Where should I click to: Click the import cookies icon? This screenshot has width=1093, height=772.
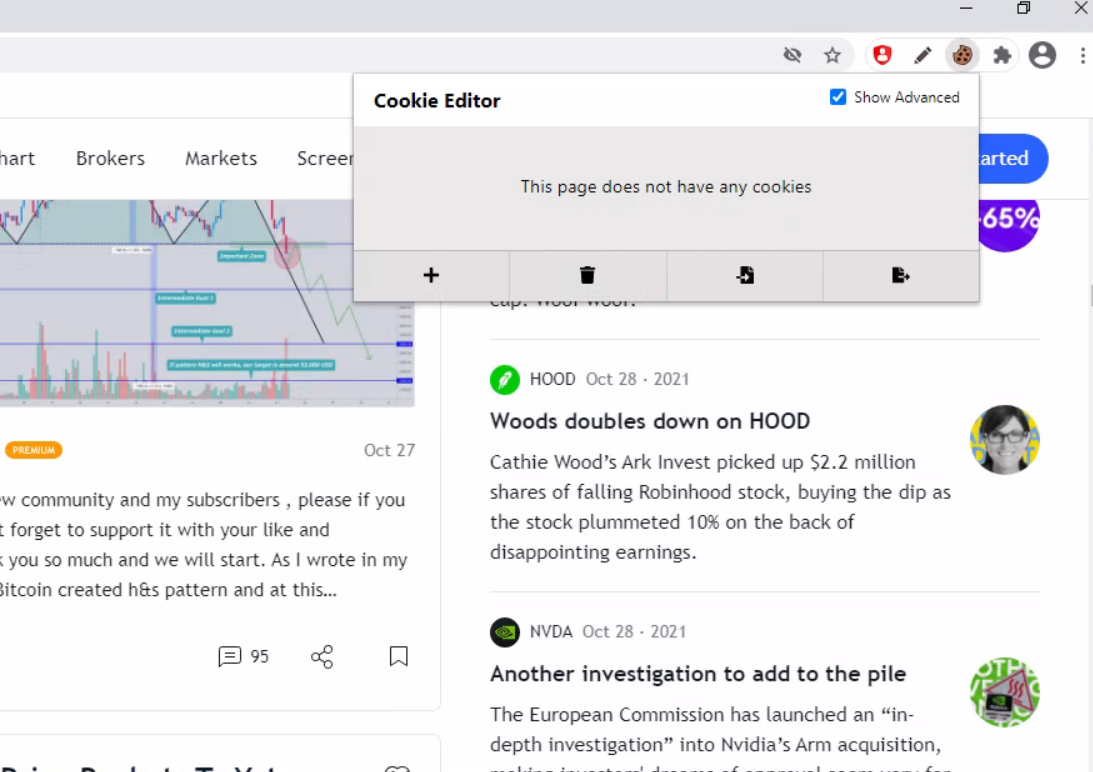[744, 275]
